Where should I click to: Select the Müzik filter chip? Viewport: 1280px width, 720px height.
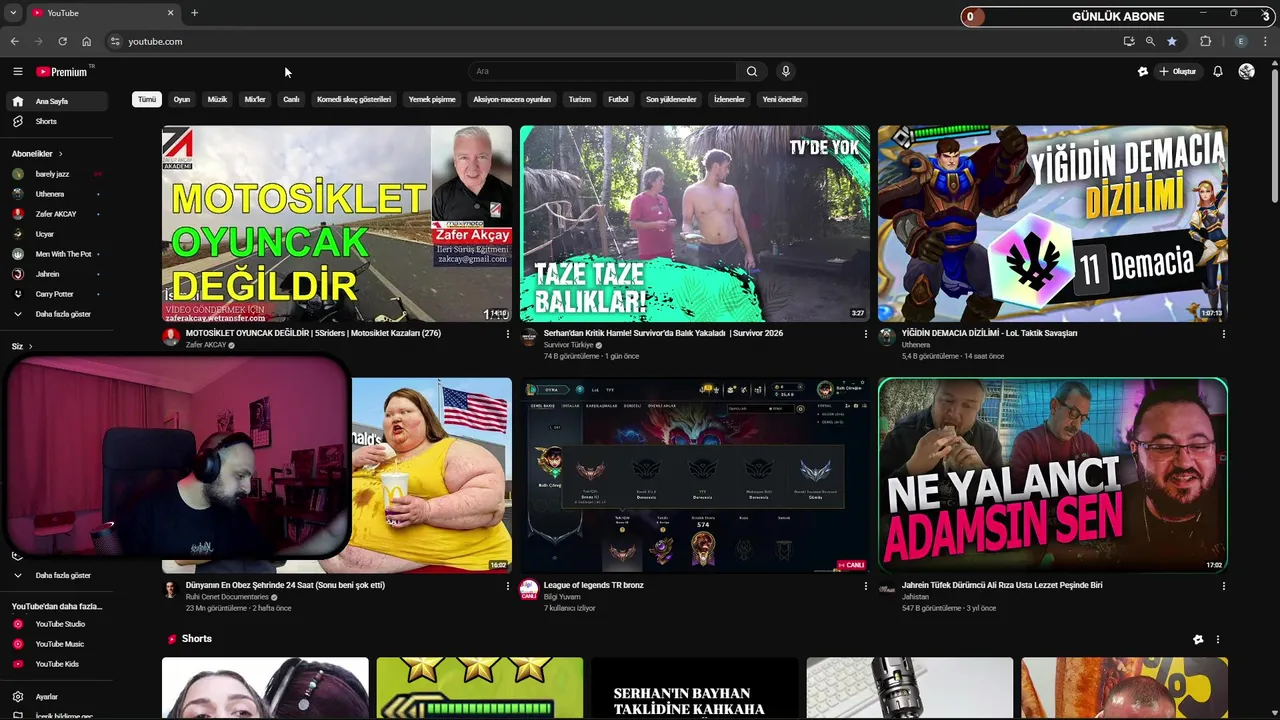217,99
